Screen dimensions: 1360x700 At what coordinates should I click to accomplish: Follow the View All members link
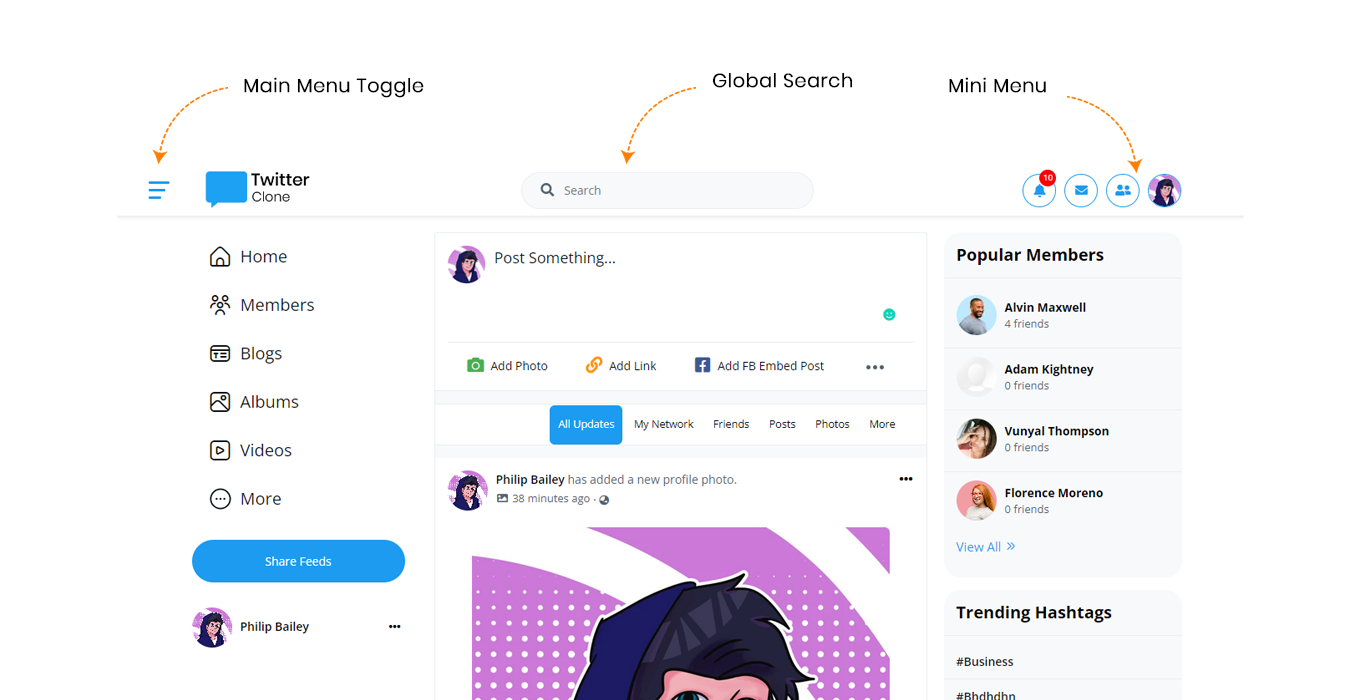[985, 547]
